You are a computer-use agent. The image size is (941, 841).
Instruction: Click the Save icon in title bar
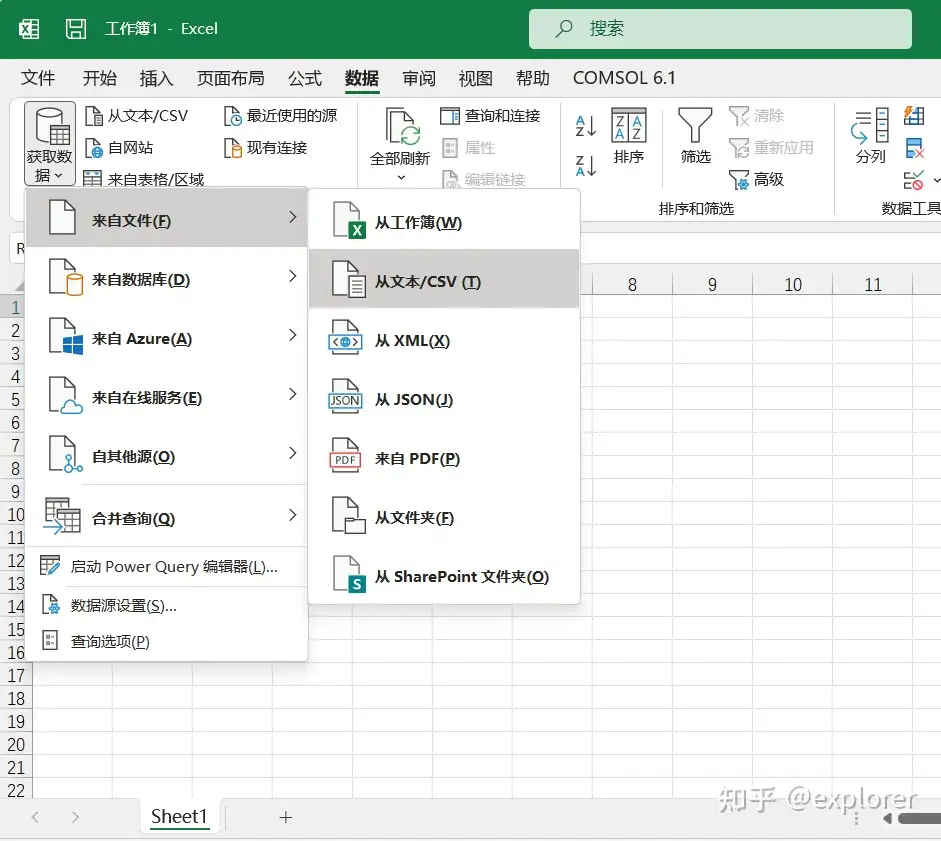click(x=76, y=28)
